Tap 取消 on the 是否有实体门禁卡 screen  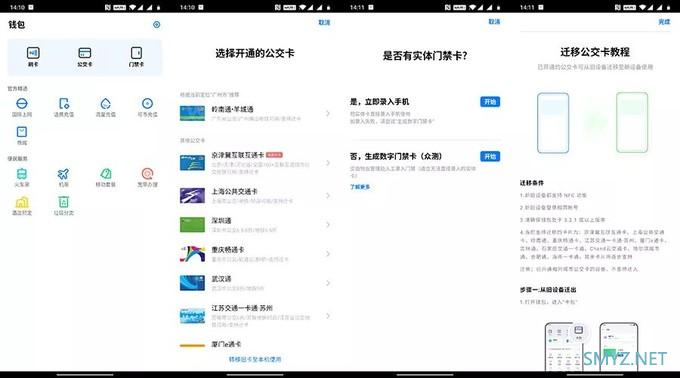coord(494,21)
